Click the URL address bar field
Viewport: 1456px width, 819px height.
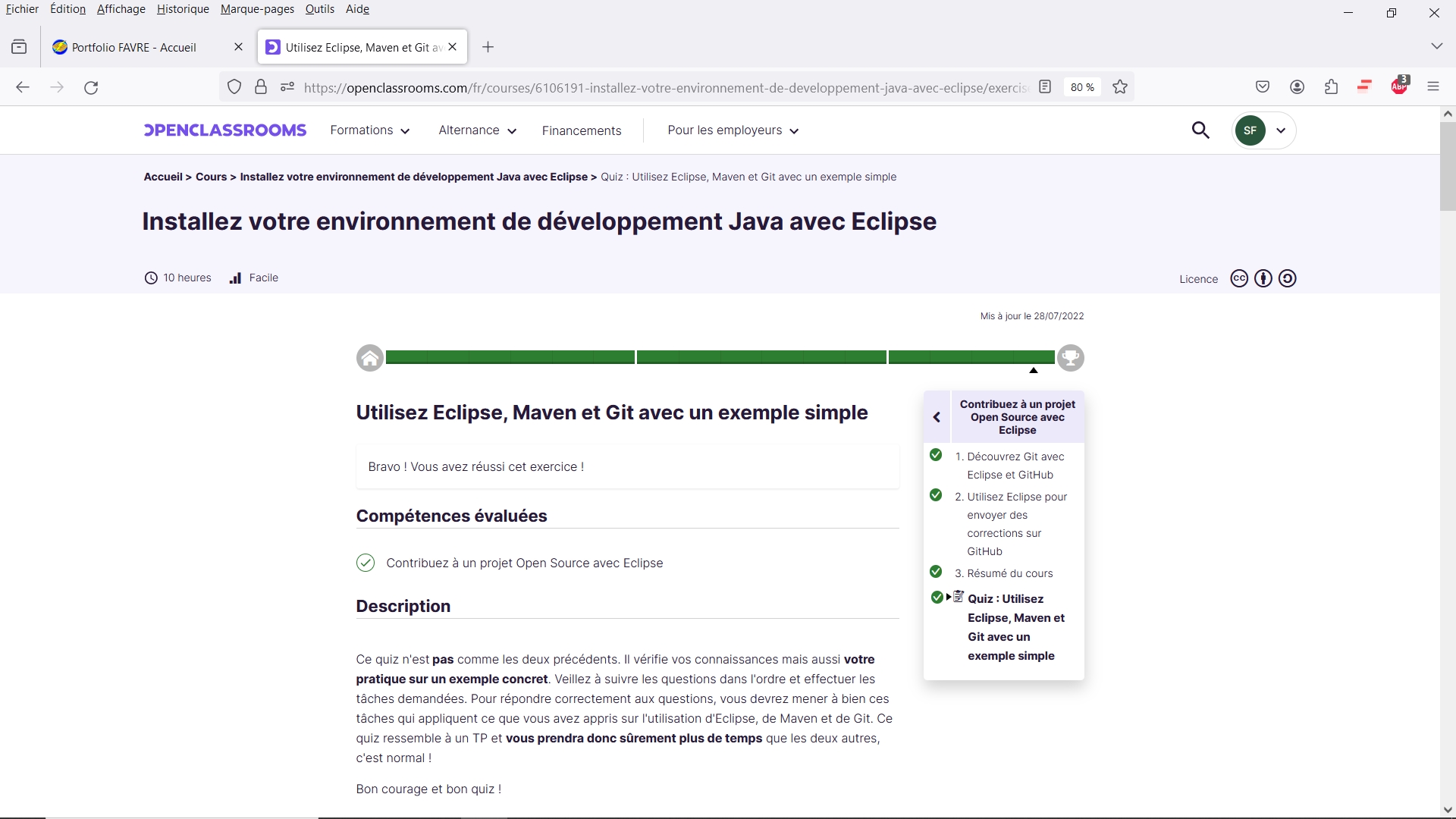coord(664,87)
